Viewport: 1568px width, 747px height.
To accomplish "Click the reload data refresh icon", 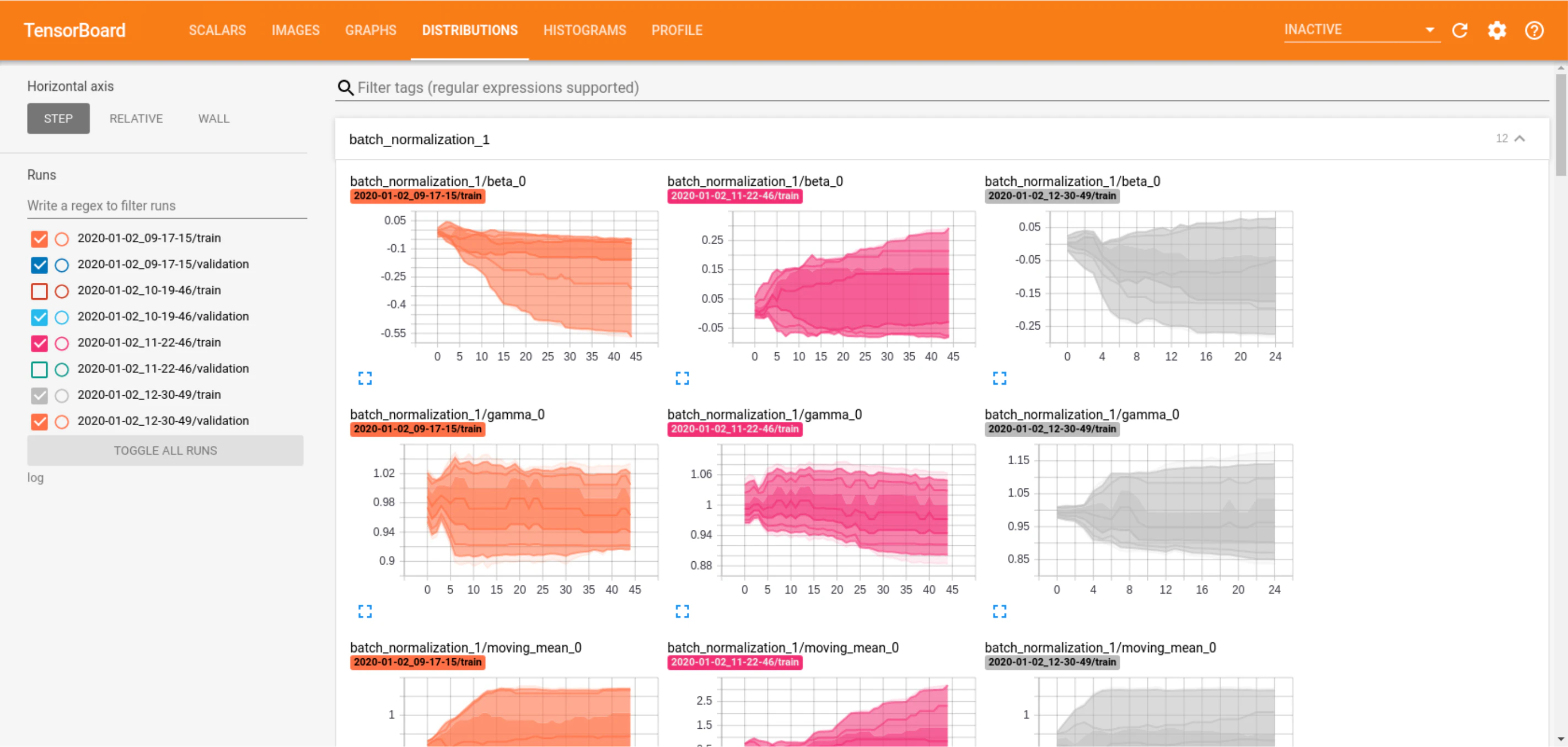I will 1459,30.
